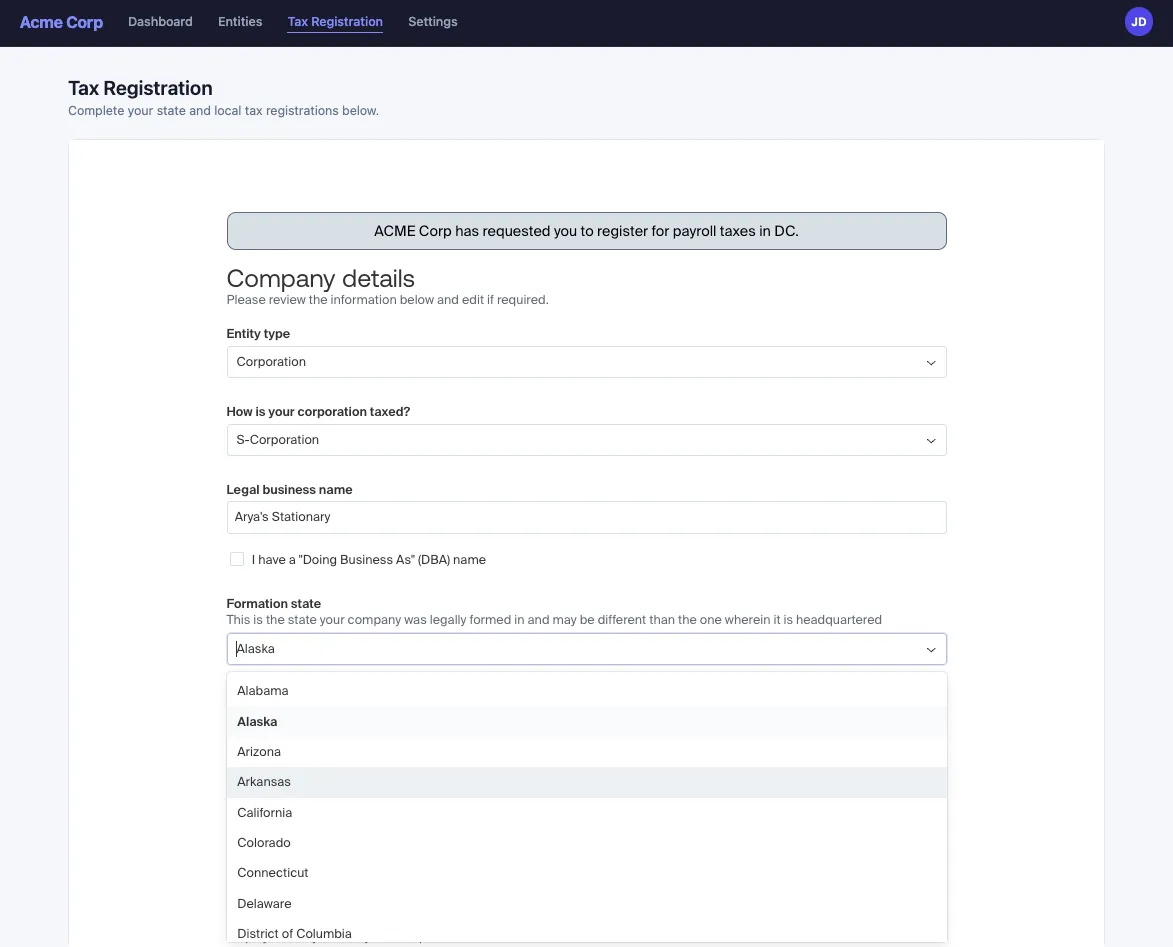Screen dimensions: 1173x947
Task: Click the Formation state combo box
Action: click(586, 649)
